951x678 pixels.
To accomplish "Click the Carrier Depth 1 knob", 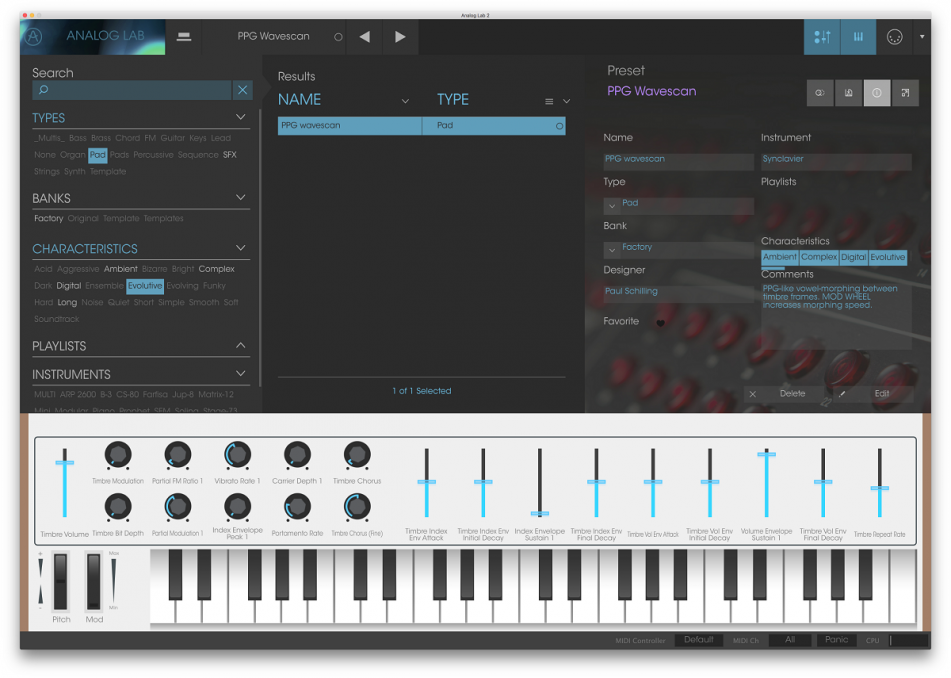I will 297,455.
